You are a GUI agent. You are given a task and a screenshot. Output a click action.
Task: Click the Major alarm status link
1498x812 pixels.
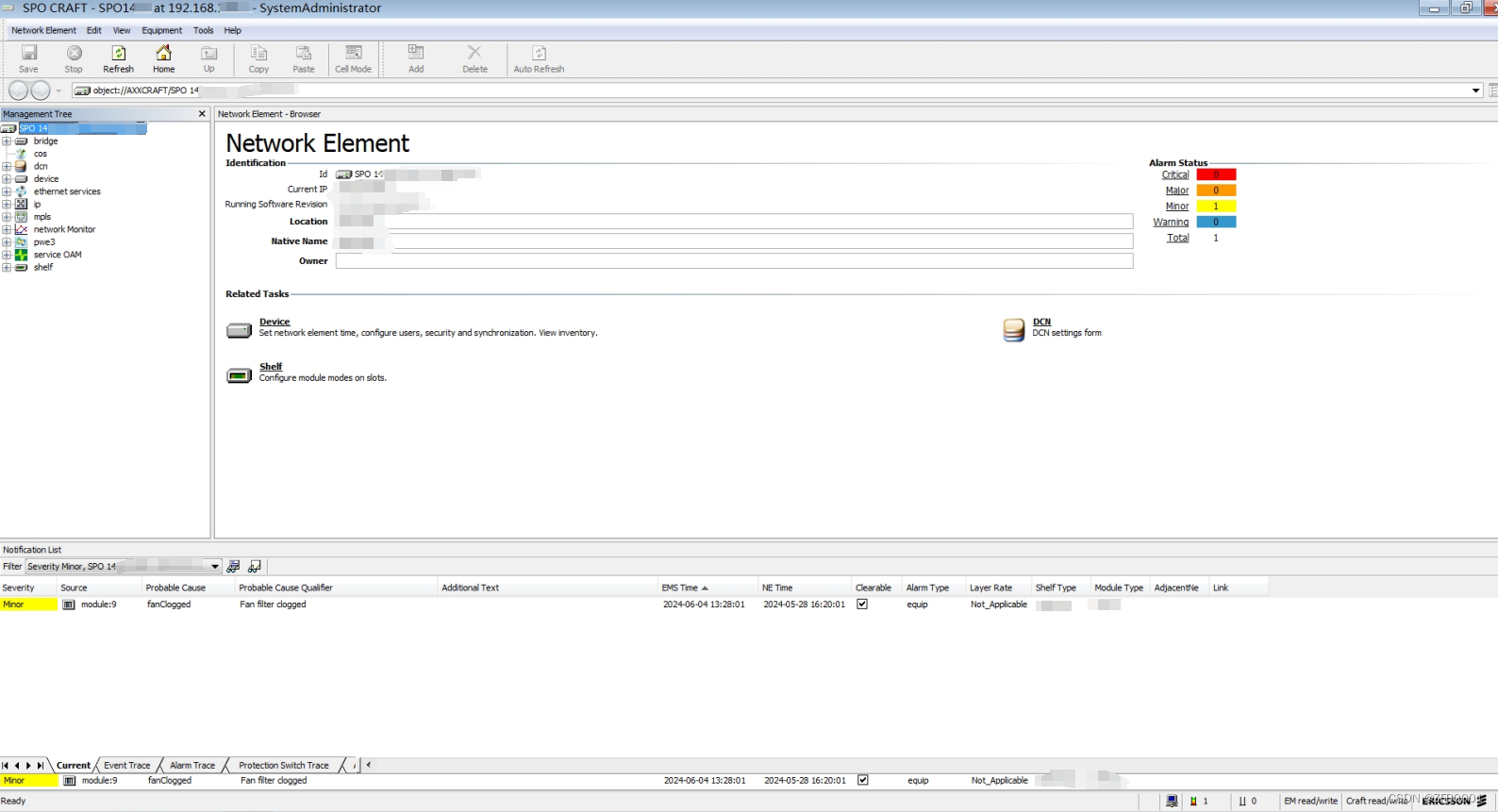(1177, 191)
